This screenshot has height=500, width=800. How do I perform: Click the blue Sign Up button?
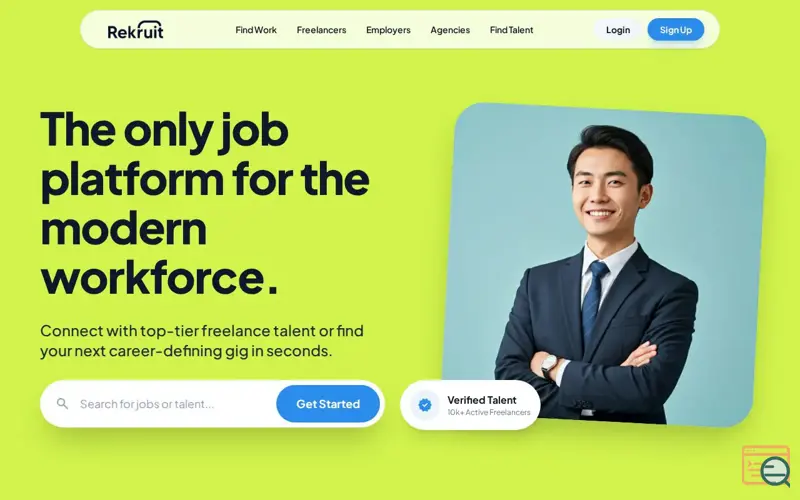click(x=676, y=30)
